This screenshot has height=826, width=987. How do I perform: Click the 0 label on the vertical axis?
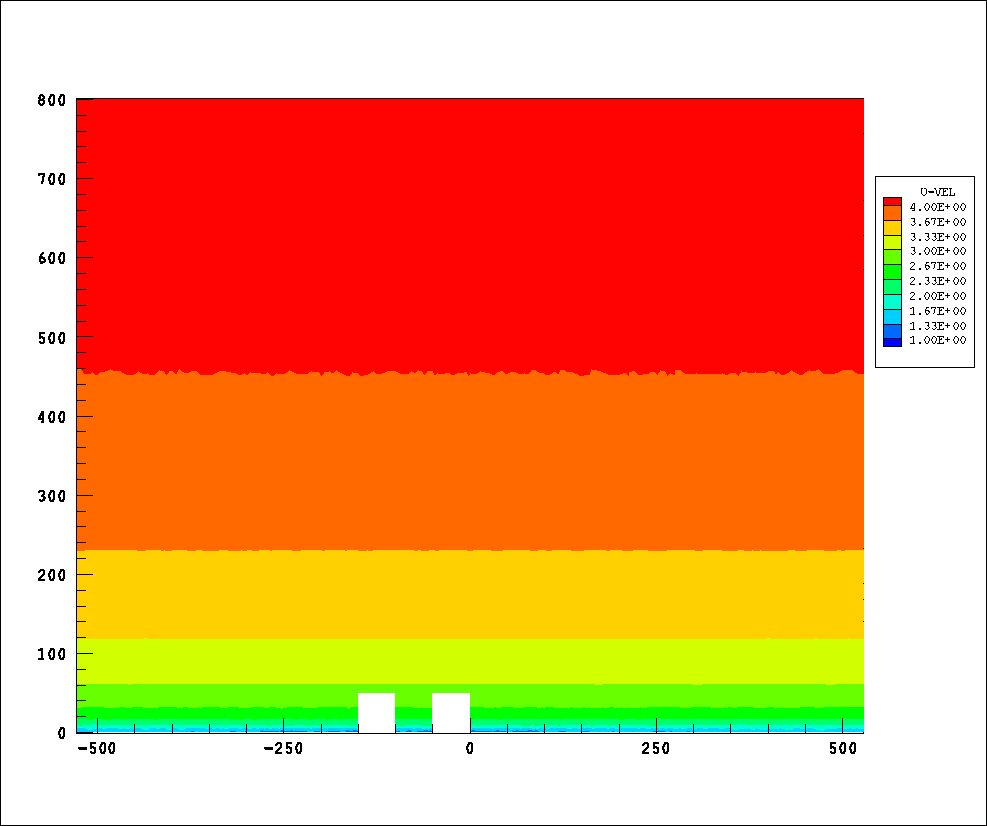pos(61,733)
